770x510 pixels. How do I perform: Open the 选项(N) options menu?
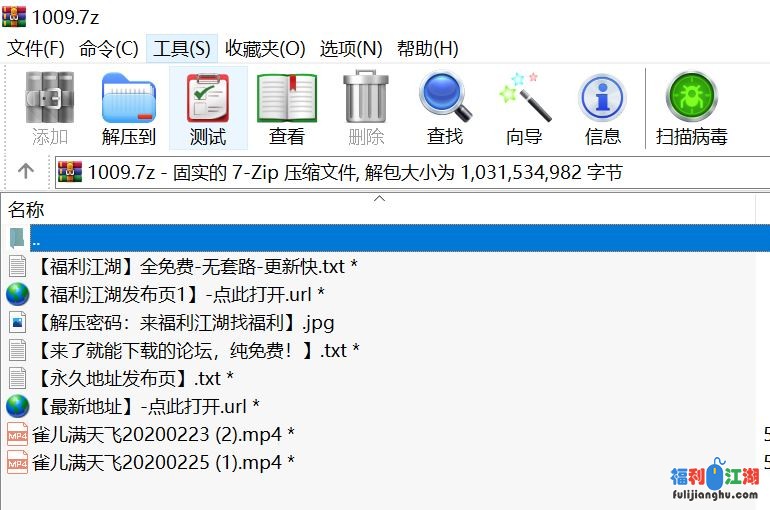[x=351, y=48]
